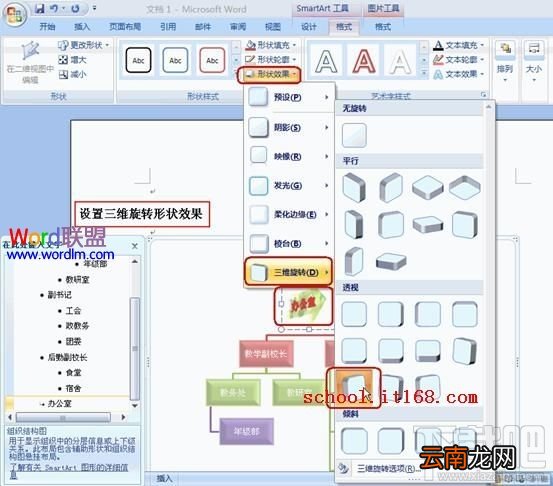Open the 发光(G) submenu
The height and width of the screenshot is (486, 553).
(x=289, y=185)
